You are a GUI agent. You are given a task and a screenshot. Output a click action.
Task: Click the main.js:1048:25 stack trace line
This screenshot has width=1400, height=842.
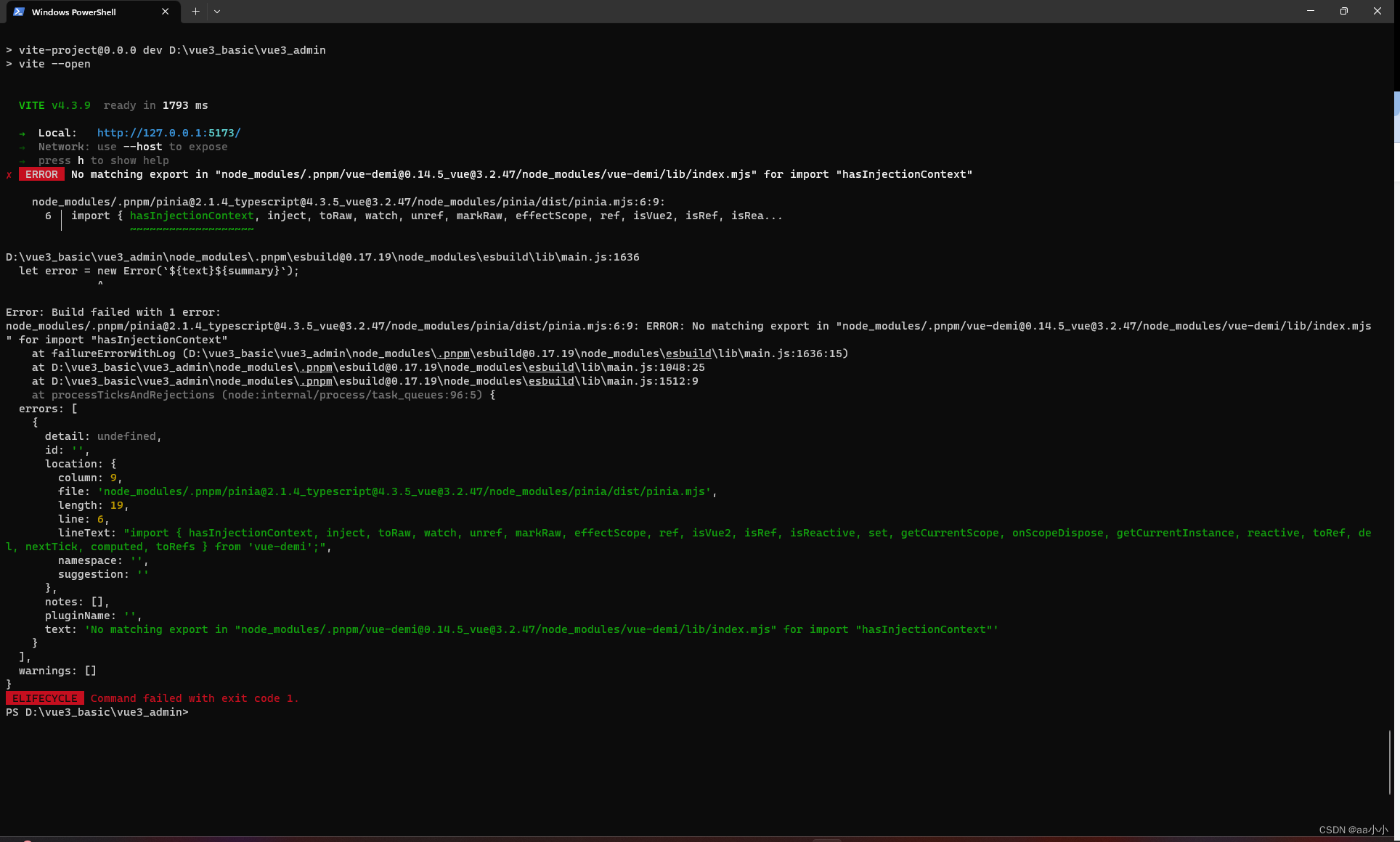pos(368,367)
